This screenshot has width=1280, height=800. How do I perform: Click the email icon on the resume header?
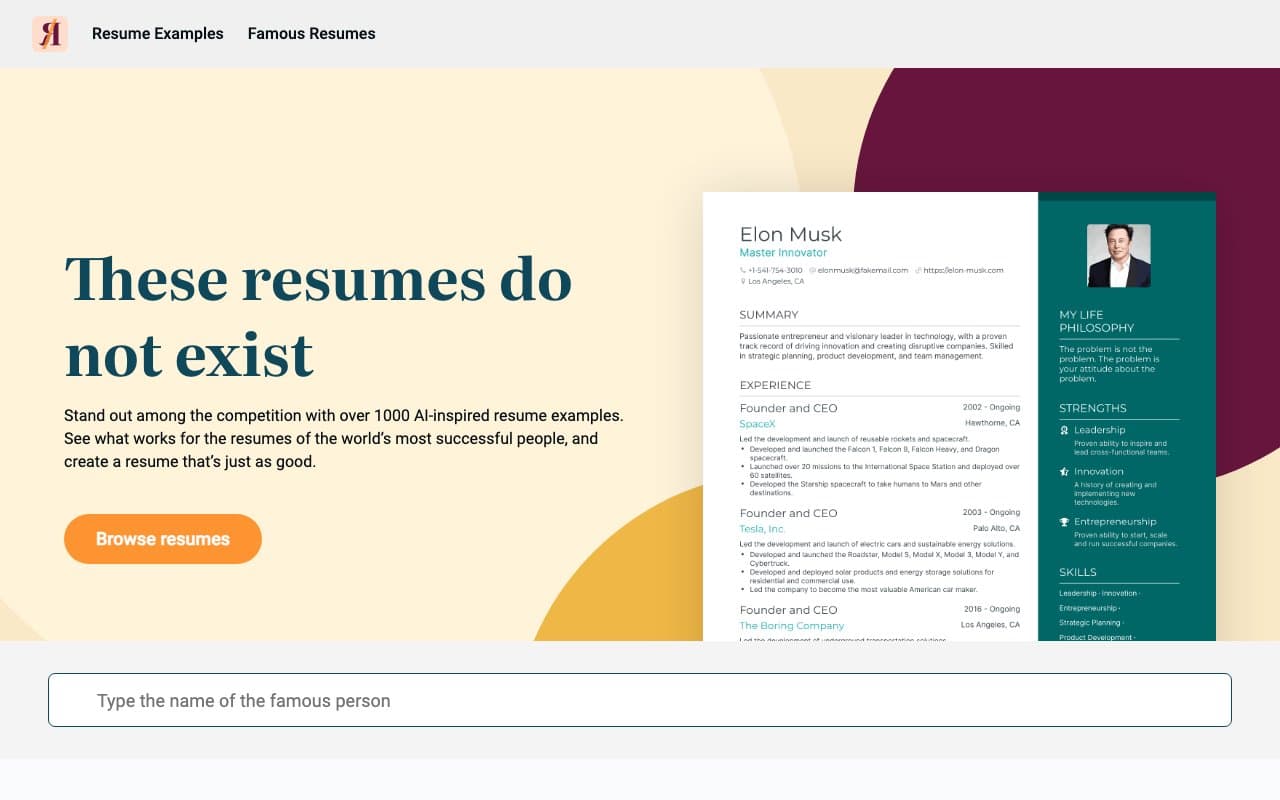coord(812,270)
